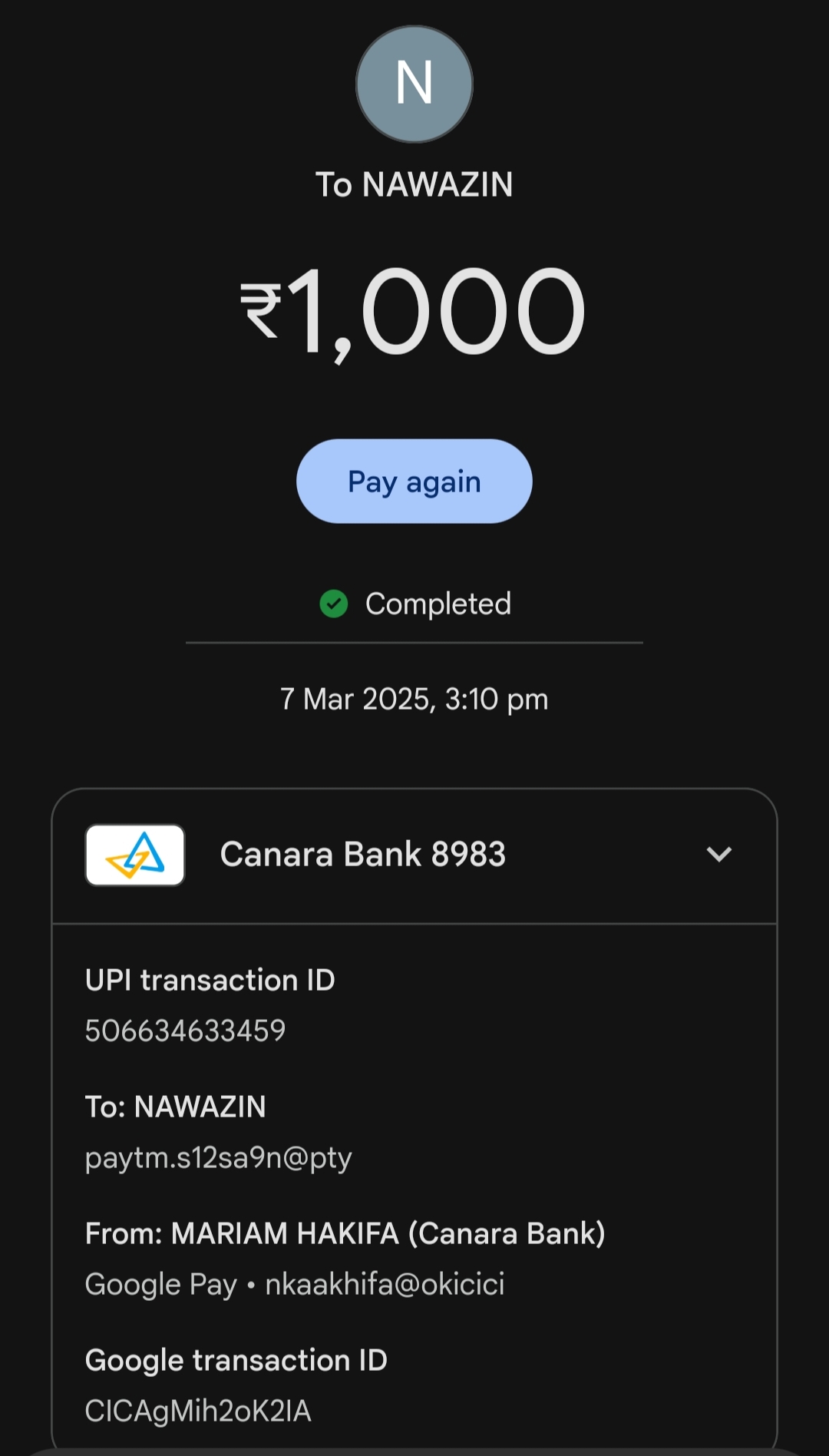Image resolution: width=829 pixels, height=1456 pixels.
Task: Tap the "To: NAWAZIN" details line
Action: (175, 1107)
